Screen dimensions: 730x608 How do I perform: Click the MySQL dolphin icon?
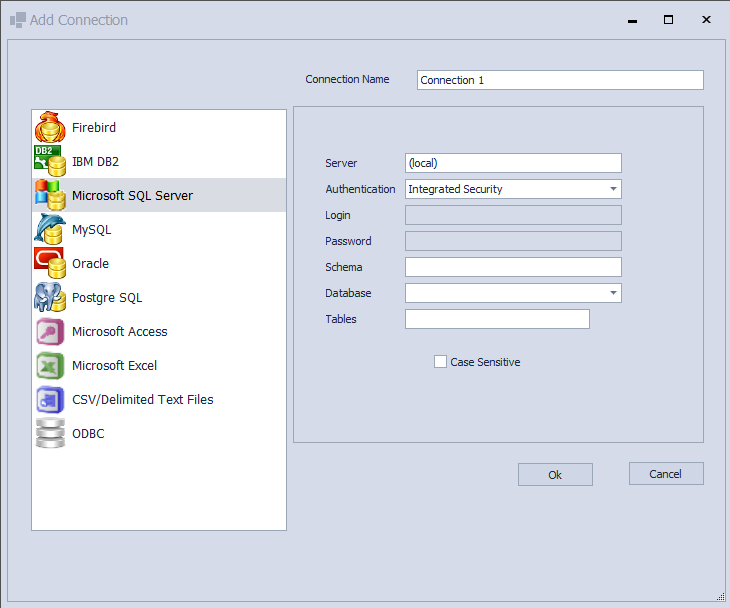50,229
